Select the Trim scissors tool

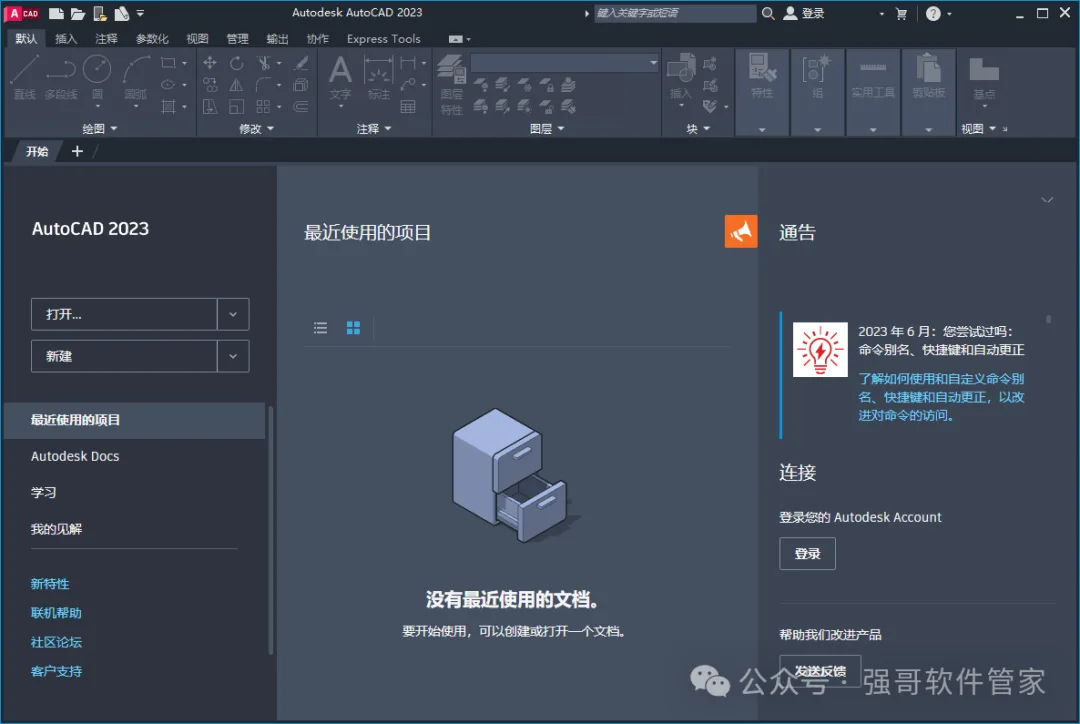point(264,63)
